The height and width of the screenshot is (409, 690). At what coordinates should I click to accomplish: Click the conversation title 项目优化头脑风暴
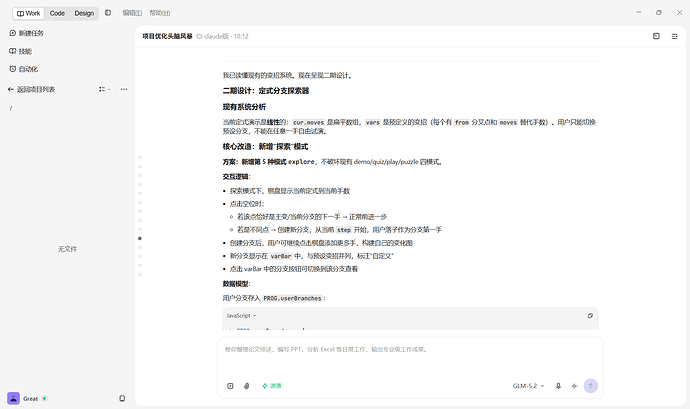[167, 36]
